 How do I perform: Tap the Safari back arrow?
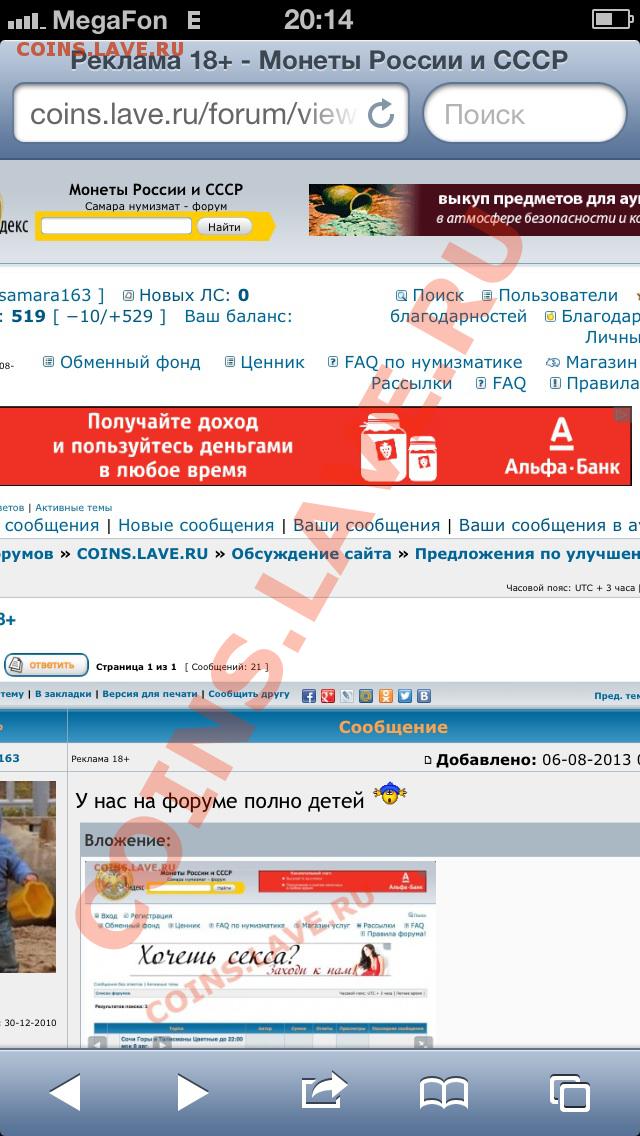[x=64, y=1093]
